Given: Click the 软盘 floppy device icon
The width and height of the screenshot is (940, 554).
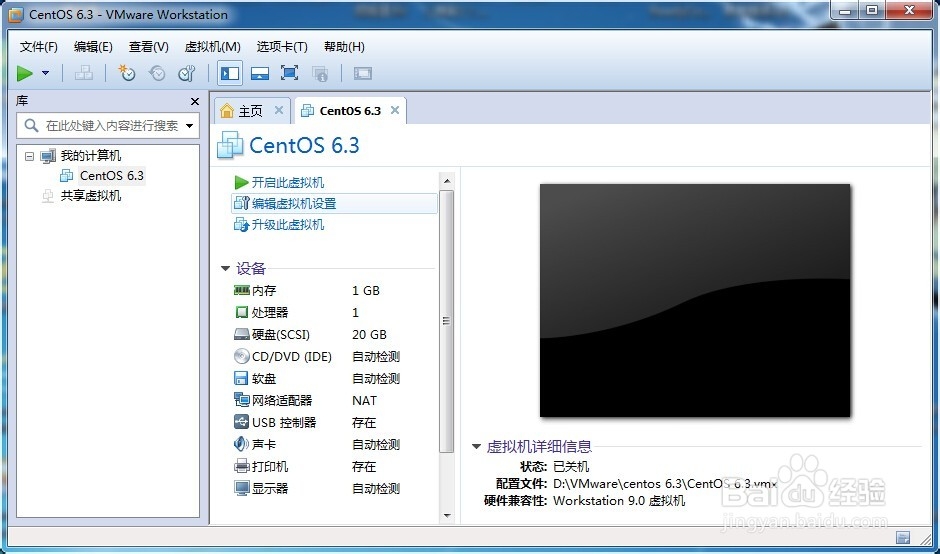Looking at the screenshot, I should [x=241, y=378].
